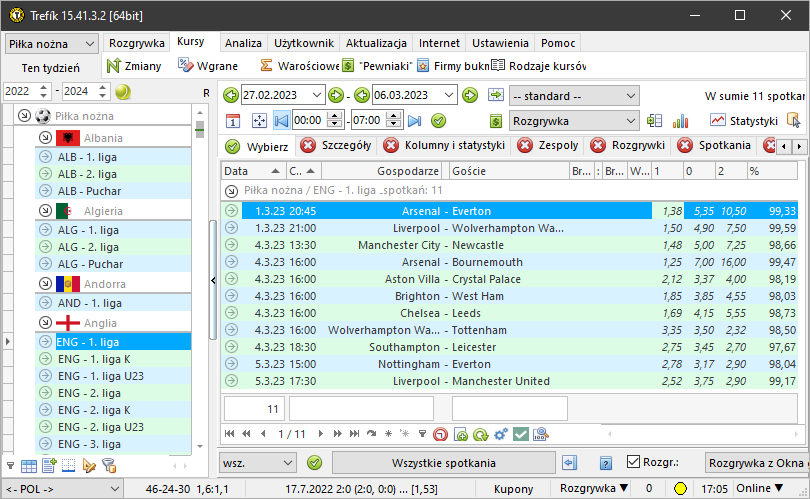Open the calendar date picker icon
The width and height of the screenshot is (810, 499).
click(233, 120)
